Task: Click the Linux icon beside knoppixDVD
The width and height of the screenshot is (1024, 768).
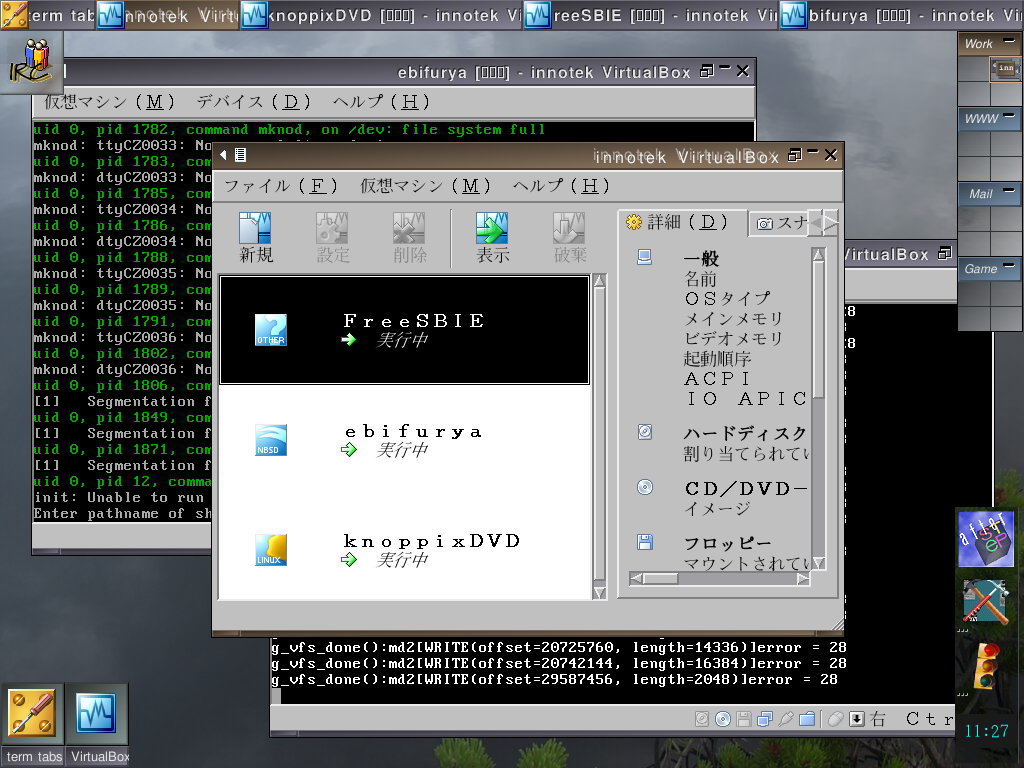Action: pyautogui.click(x=271, y=550)
